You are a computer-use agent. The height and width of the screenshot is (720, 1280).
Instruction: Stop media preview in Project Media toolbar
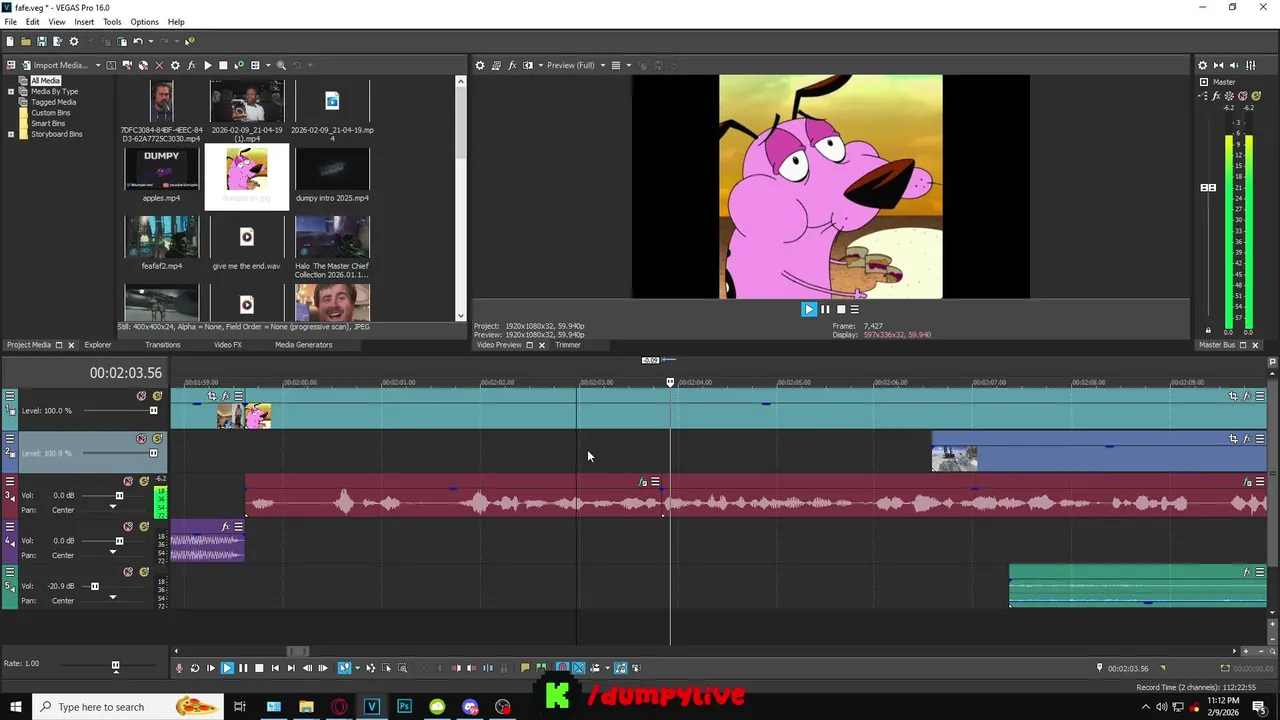(223, 65)
